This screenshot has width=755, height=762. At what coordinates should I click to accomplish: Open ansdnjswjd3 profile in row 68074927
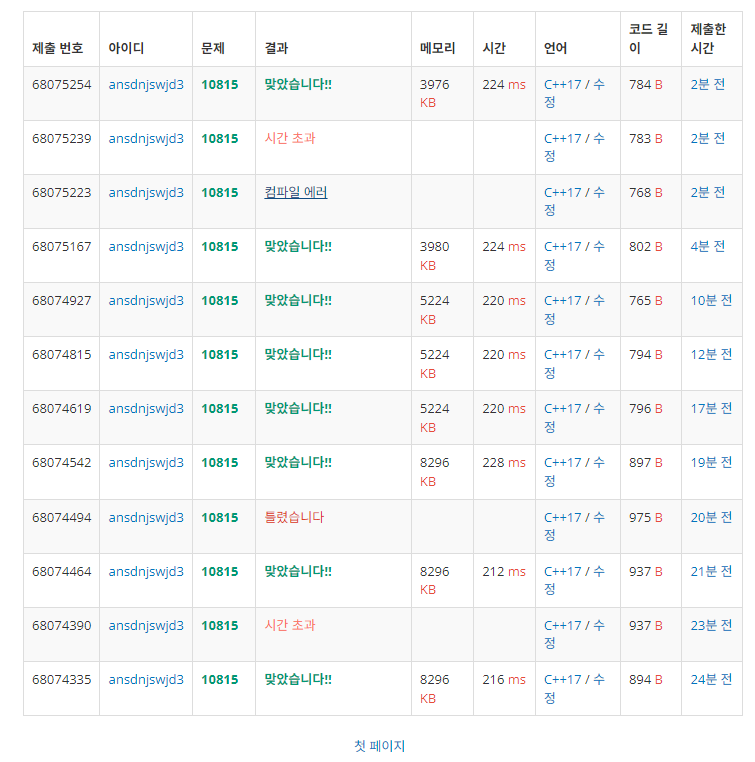click(146, 300)
